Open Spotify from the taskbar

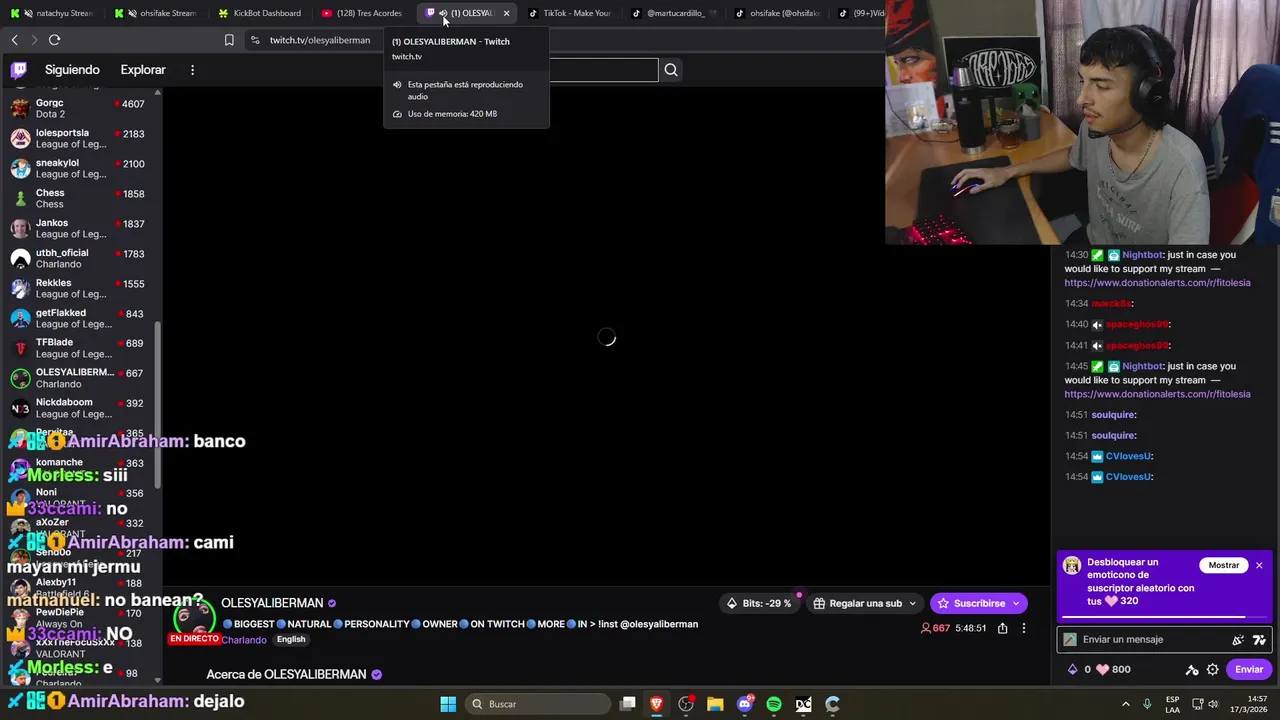pos(774,704)
